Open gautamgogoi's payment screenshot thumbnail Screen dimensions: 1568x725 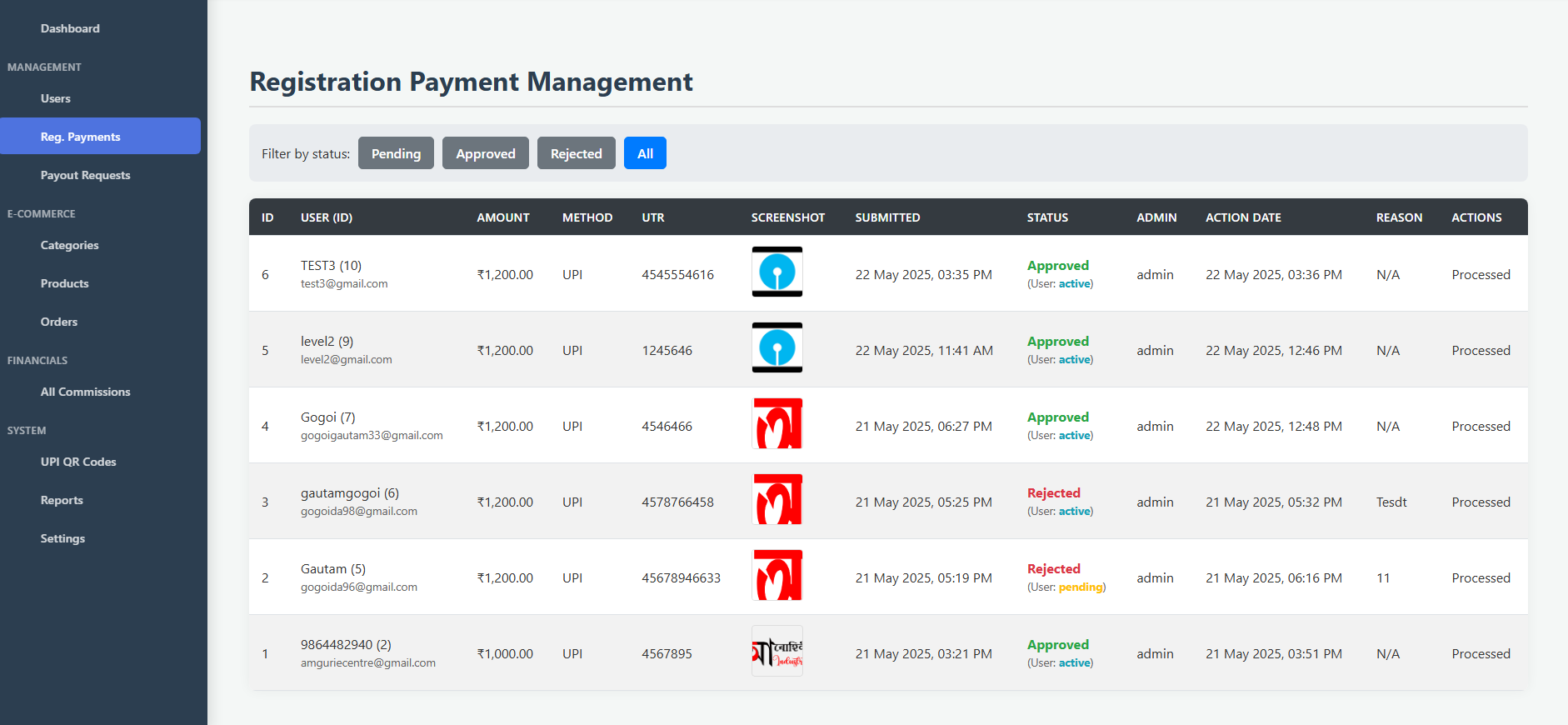777,499
